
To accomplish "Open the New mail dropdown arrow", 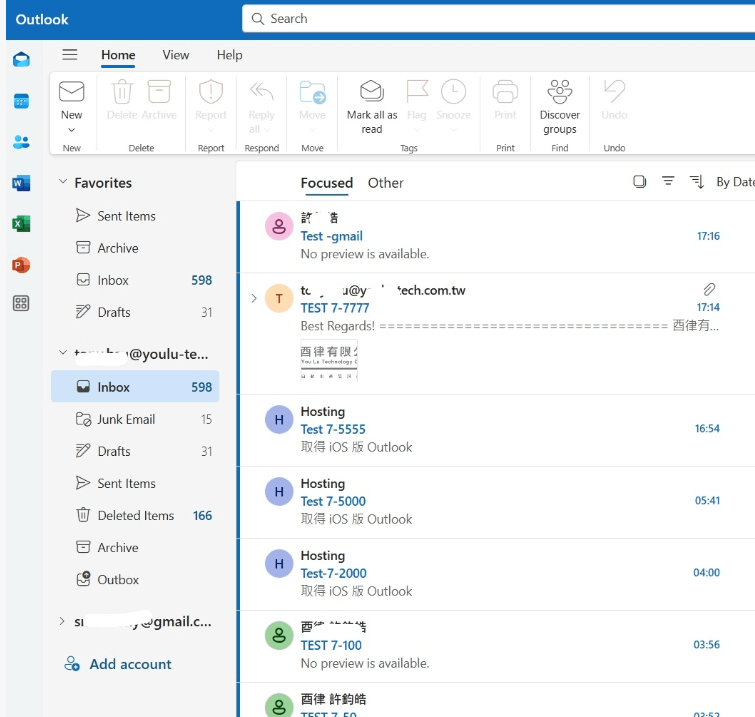I will 71,130.
